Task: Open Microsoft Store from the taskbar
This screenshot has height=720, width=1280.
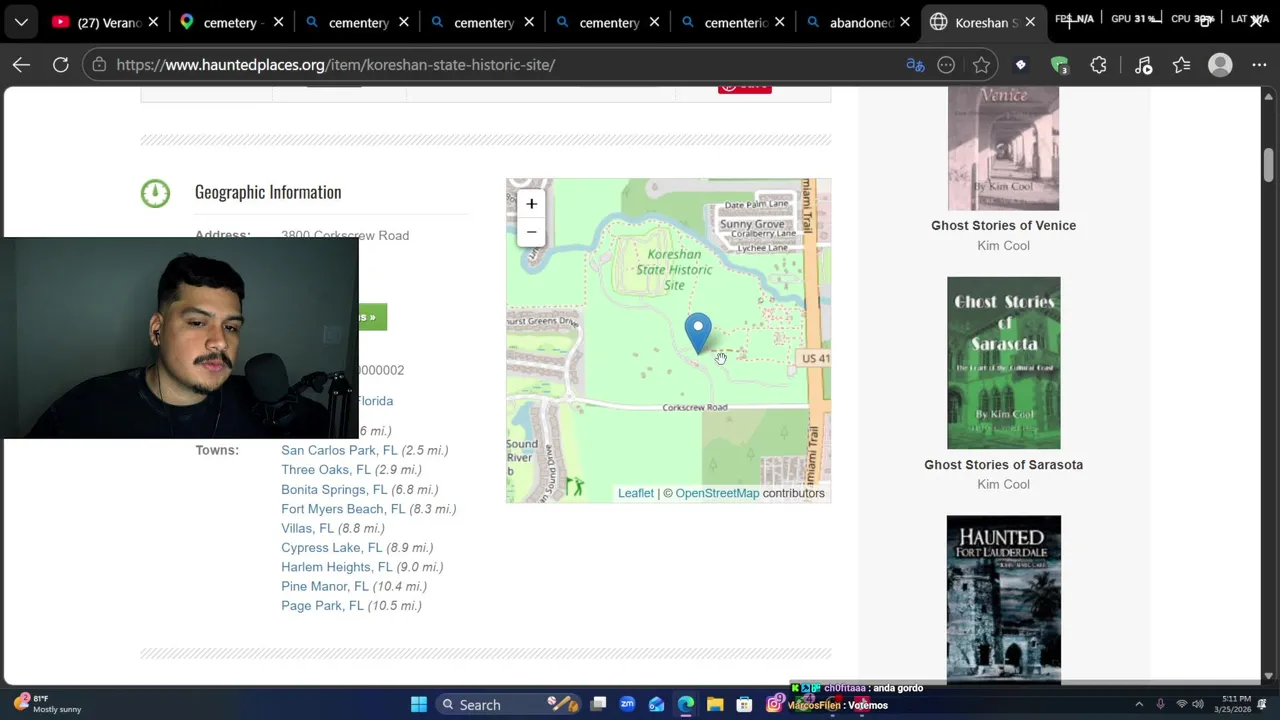Action: [x=744, y=705]
